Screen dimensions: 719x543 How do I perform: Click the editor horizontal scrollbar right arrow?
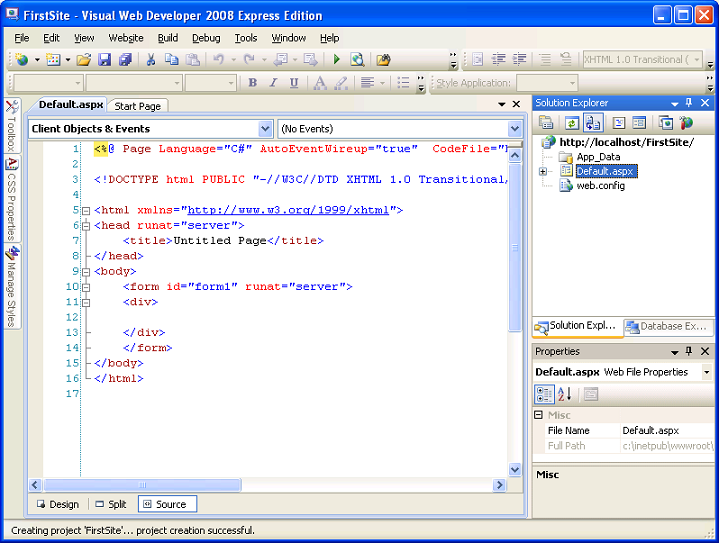499,485
